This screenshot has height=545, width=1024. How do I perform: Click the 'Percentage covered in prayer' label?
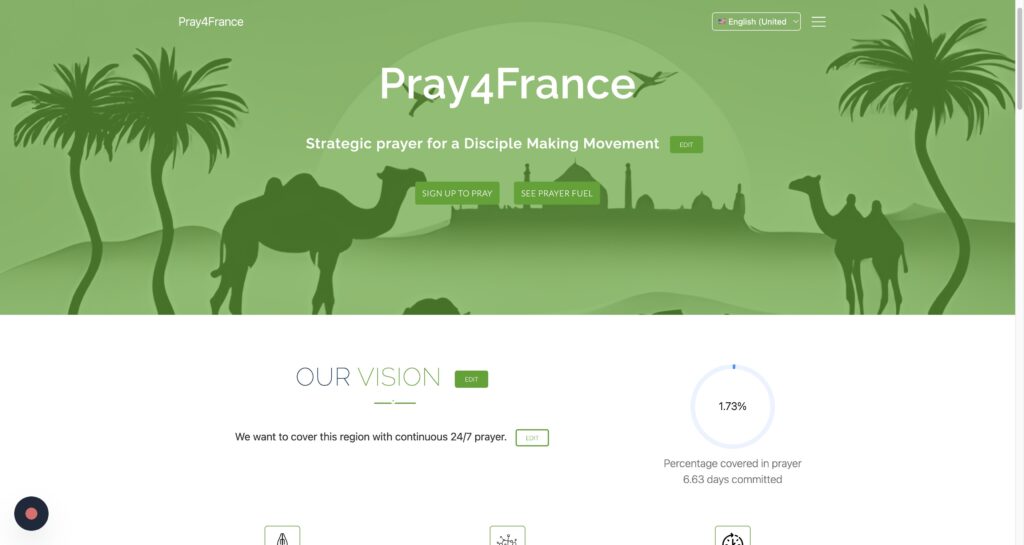point(733,463)
